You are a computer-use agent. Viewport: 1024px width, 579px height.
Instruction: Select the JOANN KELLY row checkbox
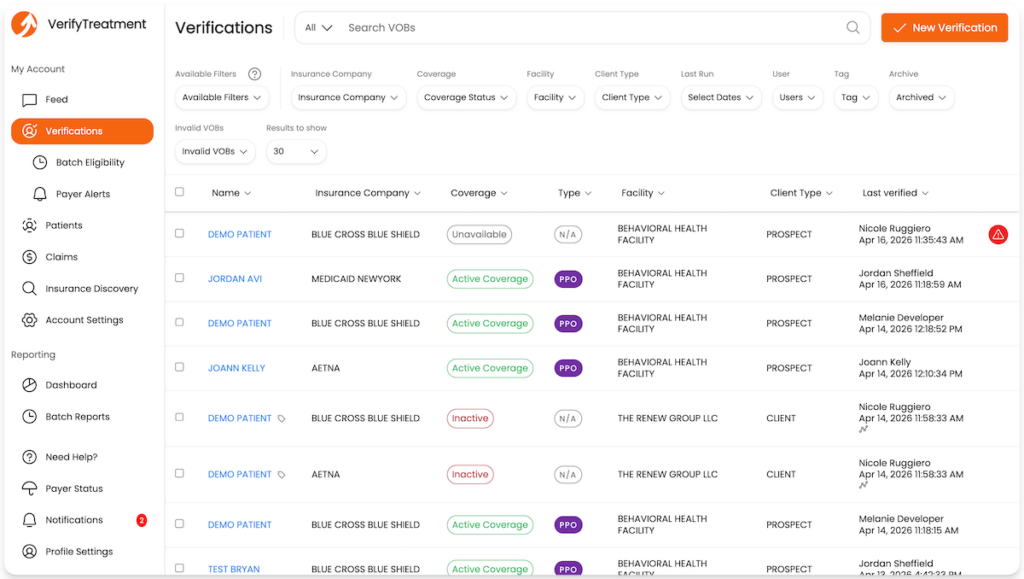pos(180,367)
